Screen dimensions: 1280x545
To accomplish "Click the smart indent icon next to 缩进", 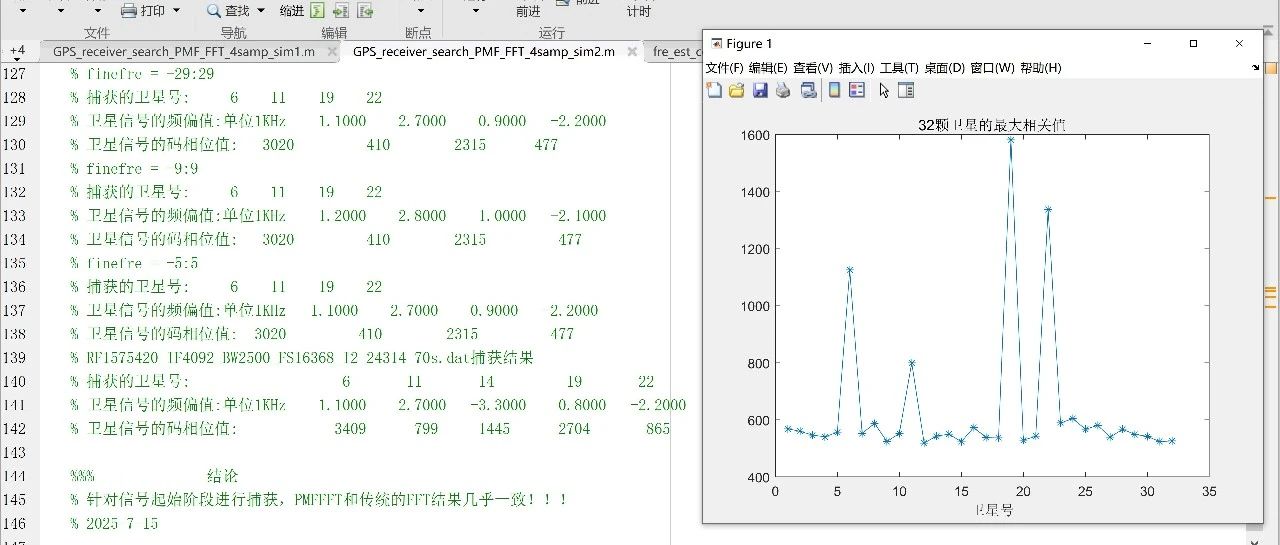I will click(317, 11).
